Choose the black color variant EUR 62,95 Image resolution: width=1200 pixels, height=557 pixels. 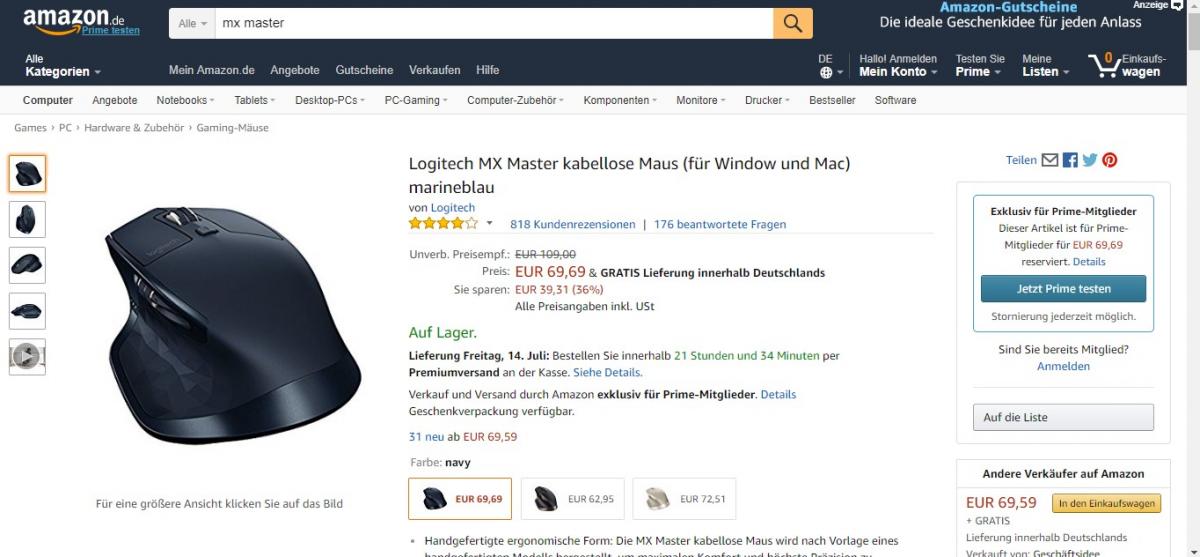(x=572, y=499)
